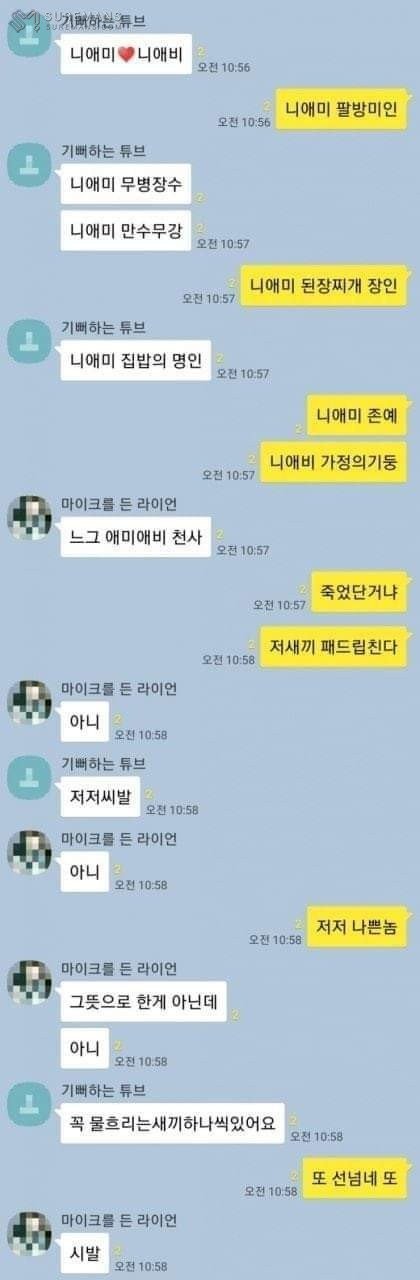Tap the 기뻐하는 튜브 avatar beside 꼭 물흐리는새끼하나씩있어요

point(29,1102)
